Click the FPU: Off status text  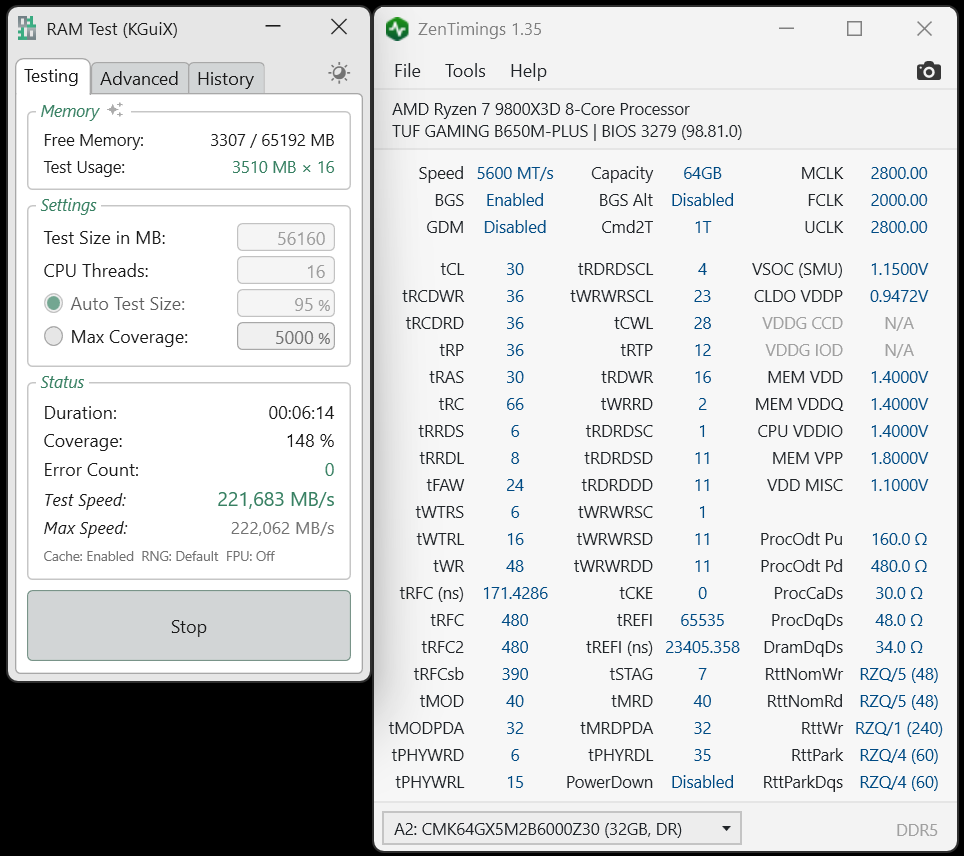pyautogui.click(x=250, y=557)
